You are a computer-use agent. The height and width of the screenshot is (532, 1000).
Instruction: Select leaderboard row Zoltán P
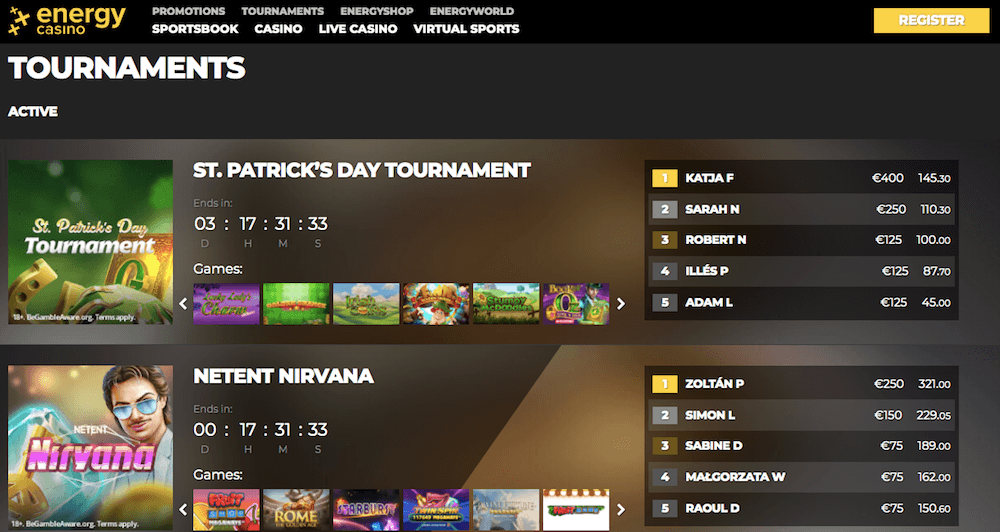click(802, 384)
